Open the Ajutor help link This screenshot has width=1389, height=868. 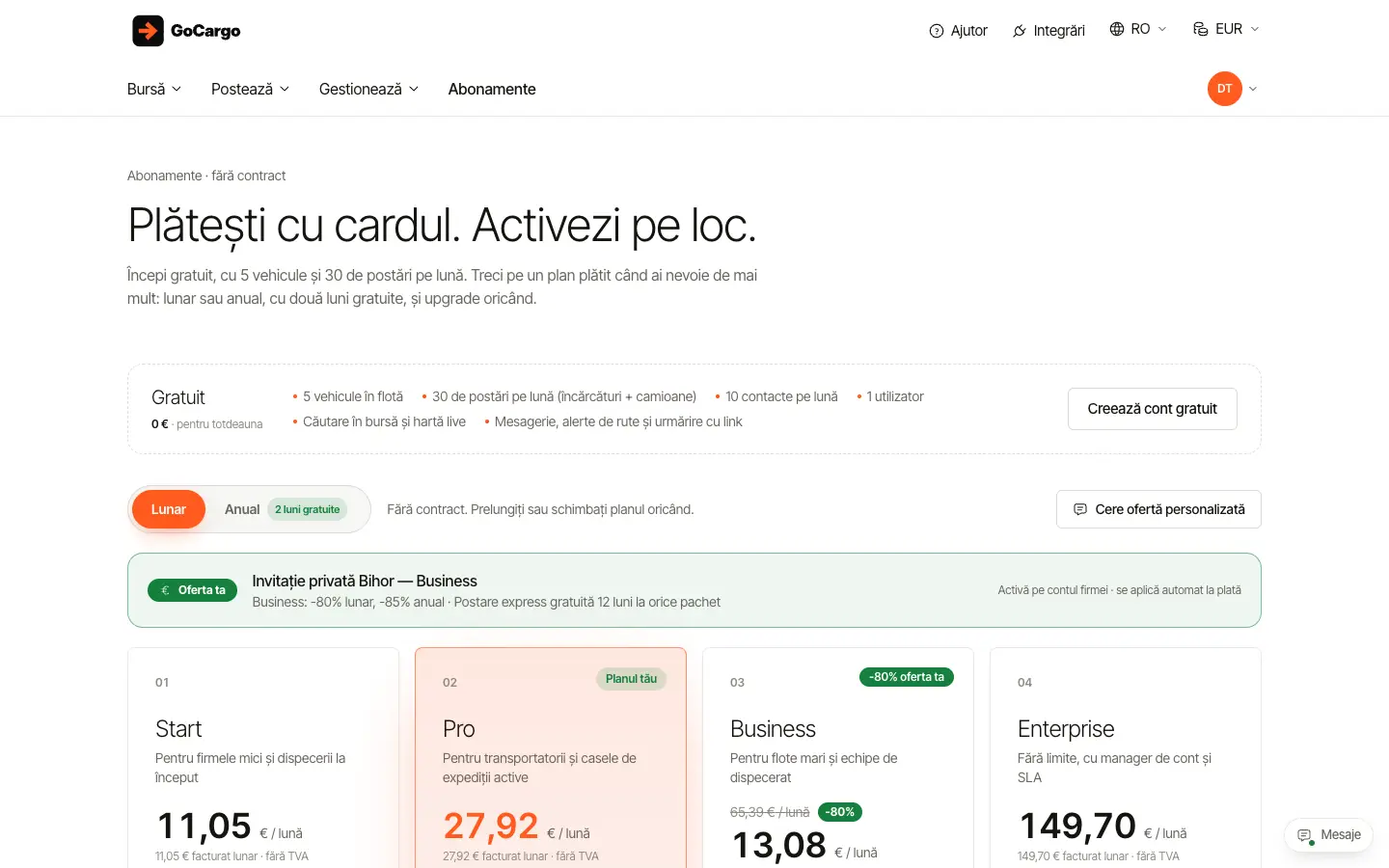[959, 31]
